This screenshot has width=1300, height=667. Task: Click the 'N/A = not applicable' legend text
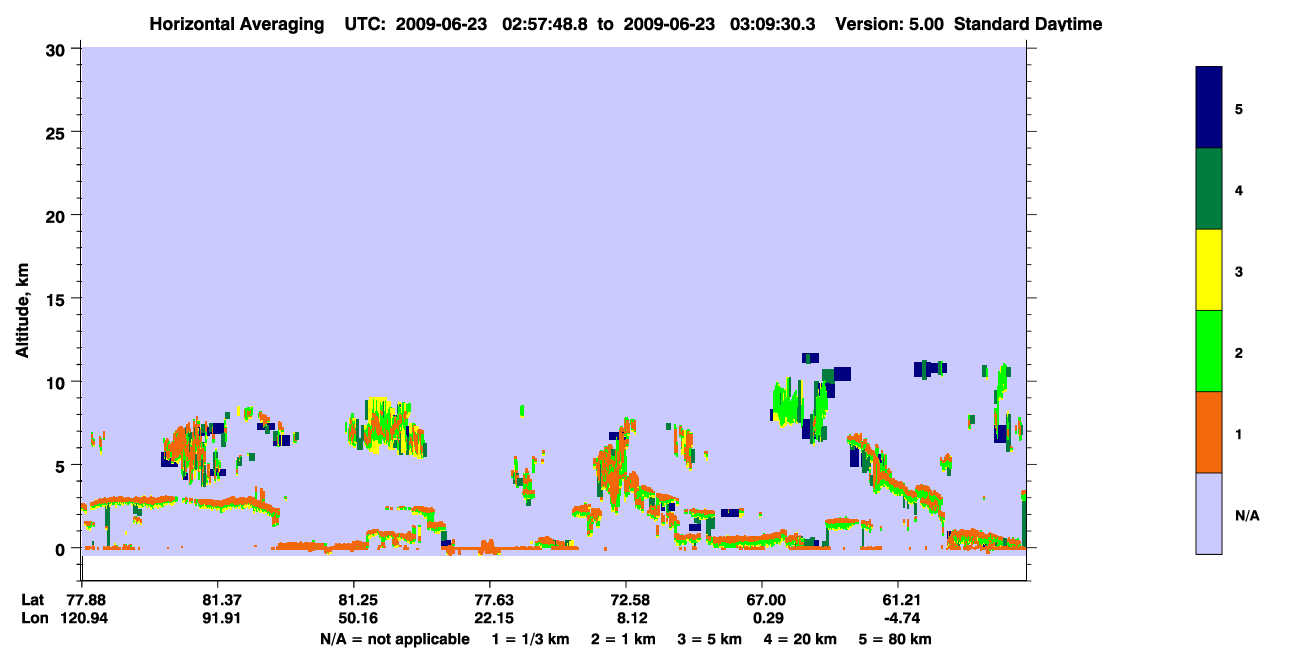click(x=395, y=639)
